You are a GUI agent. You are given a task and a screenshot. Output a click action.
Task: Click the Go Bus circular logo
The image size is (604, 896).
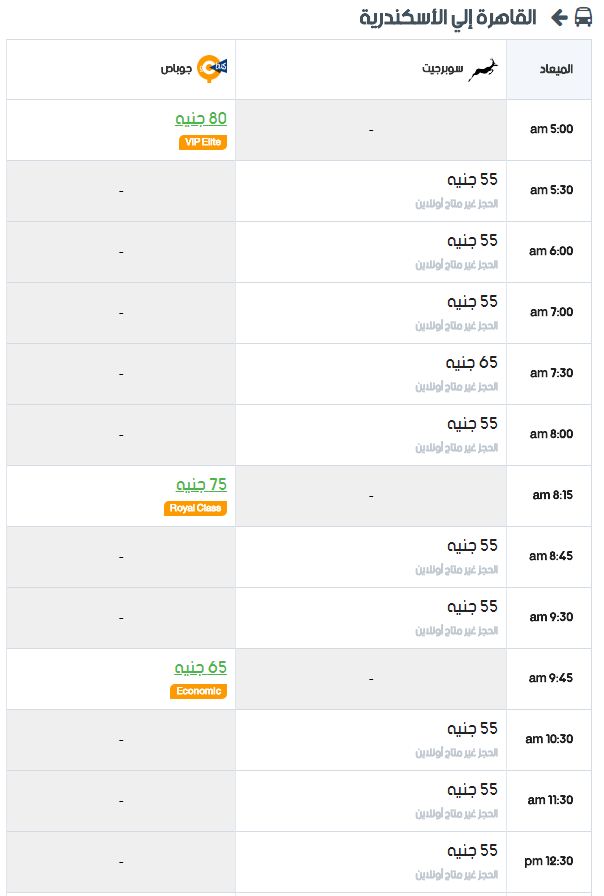pyautogui.click(x=212, y=69)
